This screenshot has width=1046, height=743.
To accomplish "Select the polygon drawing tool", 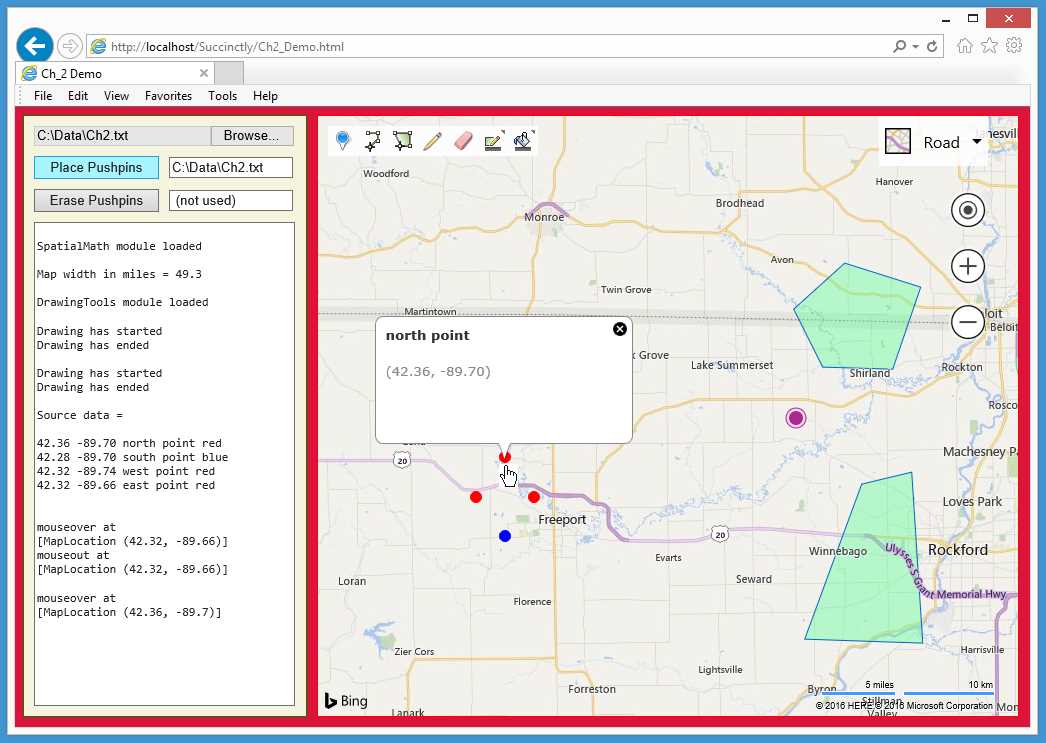I will point(402,141).
